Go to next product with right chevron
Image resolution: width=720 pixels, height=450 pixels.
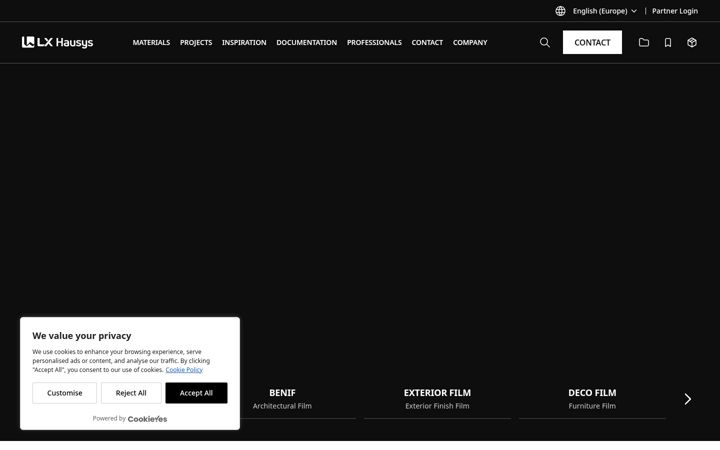[687, 399]
